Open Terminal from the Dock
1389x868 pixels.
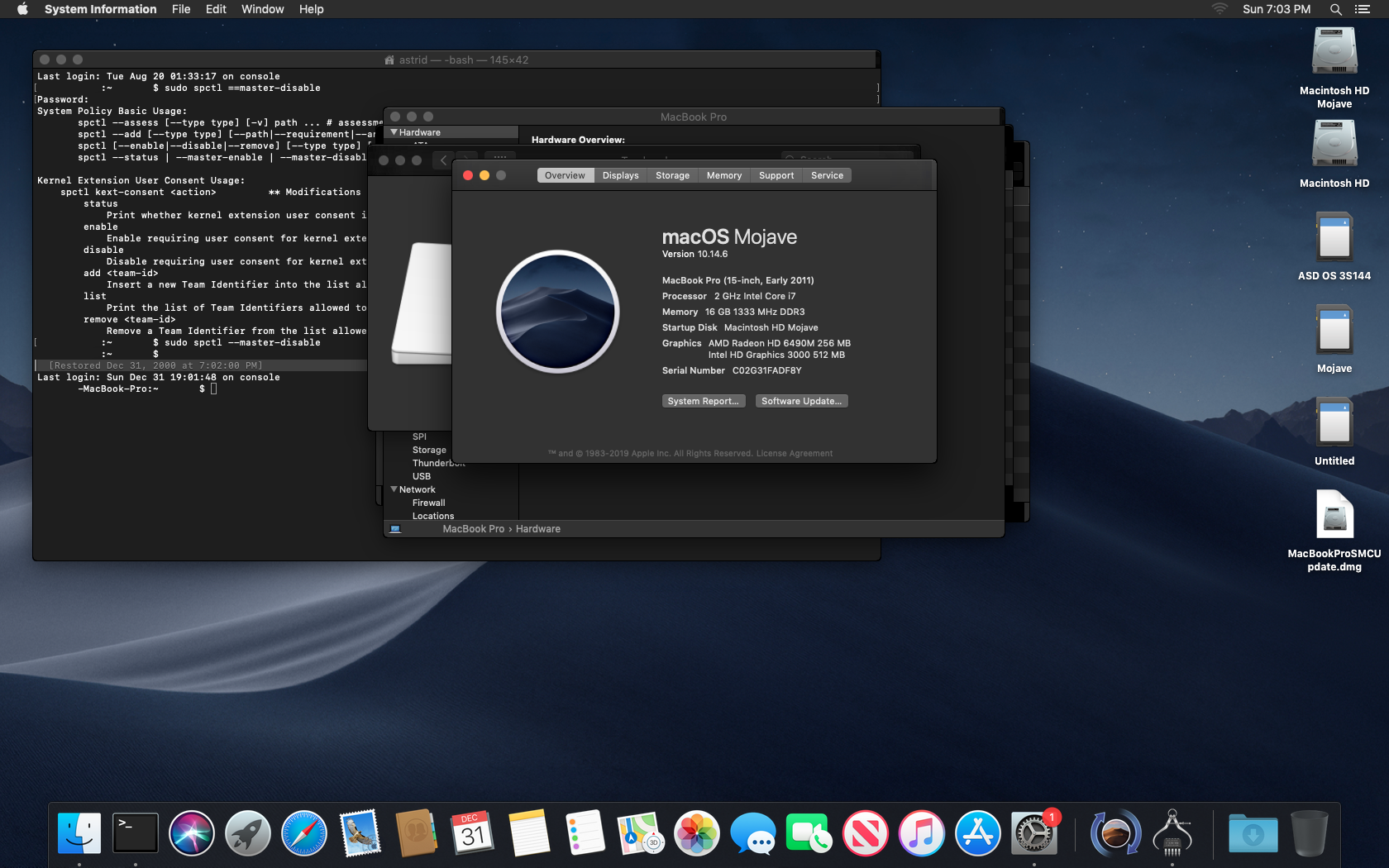tap(135, 832)
